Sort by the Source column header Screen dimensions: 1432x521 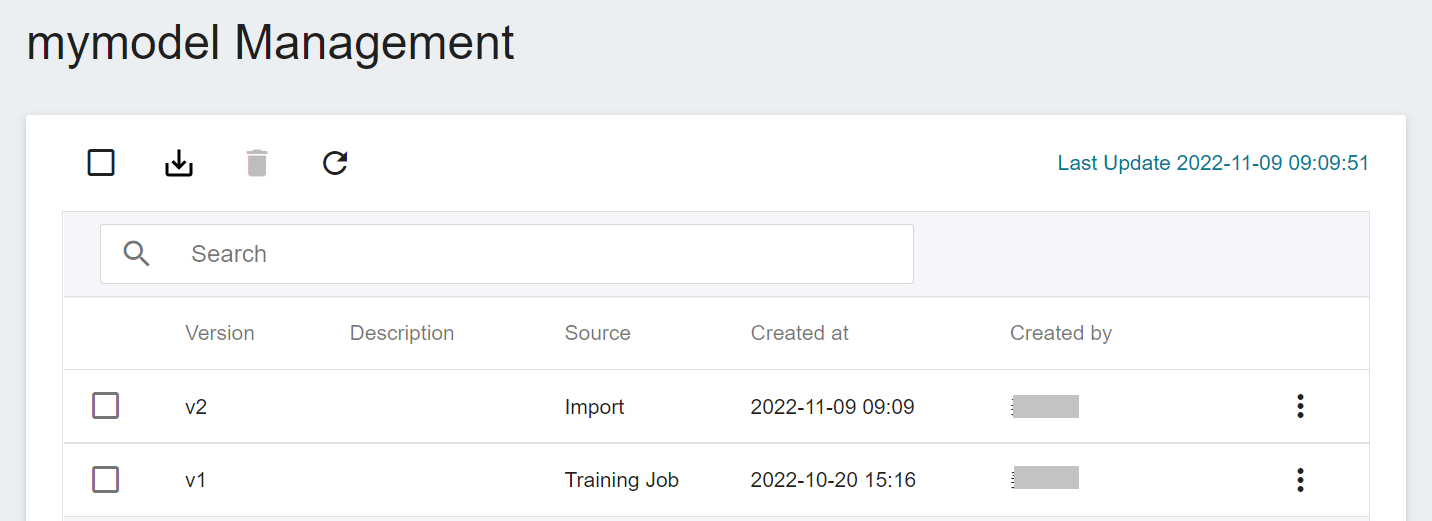pos(598,333)
